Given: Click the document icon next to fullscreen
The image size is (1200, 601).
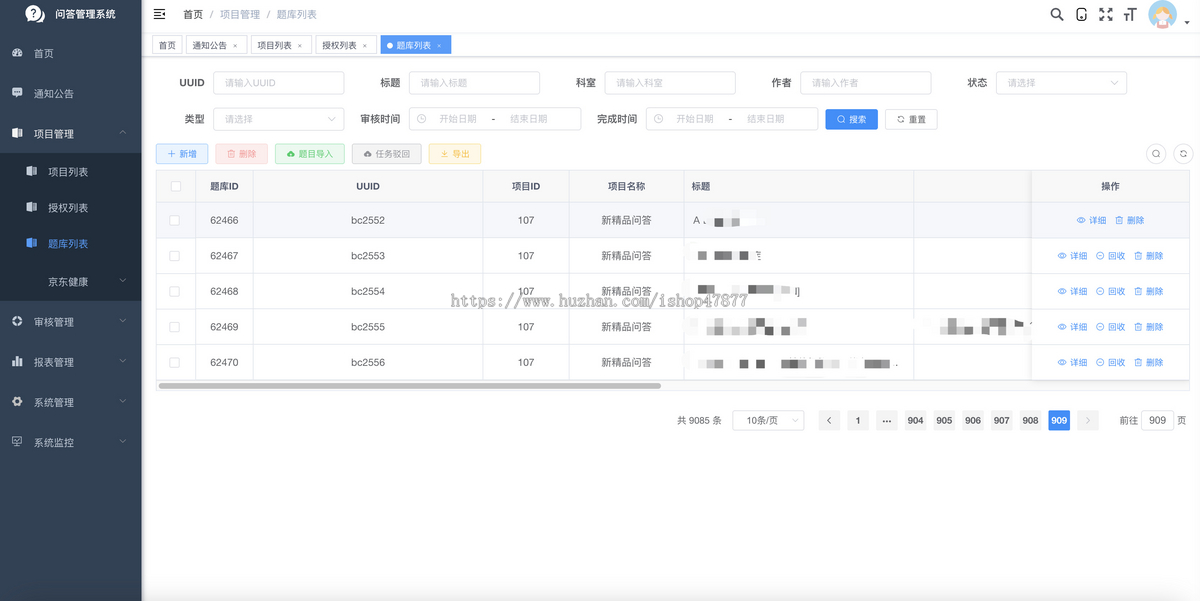Looking at the screenshot, I should [x=1081, y=14].
